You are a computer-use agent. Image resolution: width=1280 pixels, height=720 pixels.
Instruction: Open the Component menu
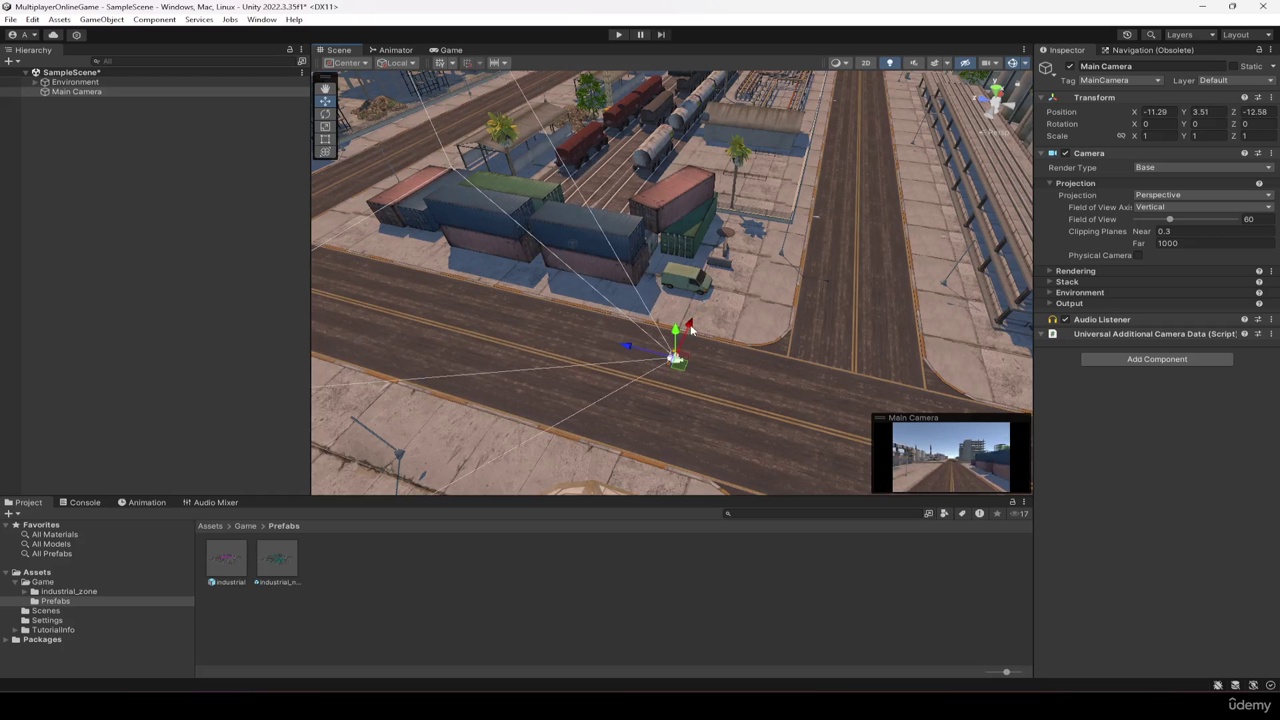(154, 20)
